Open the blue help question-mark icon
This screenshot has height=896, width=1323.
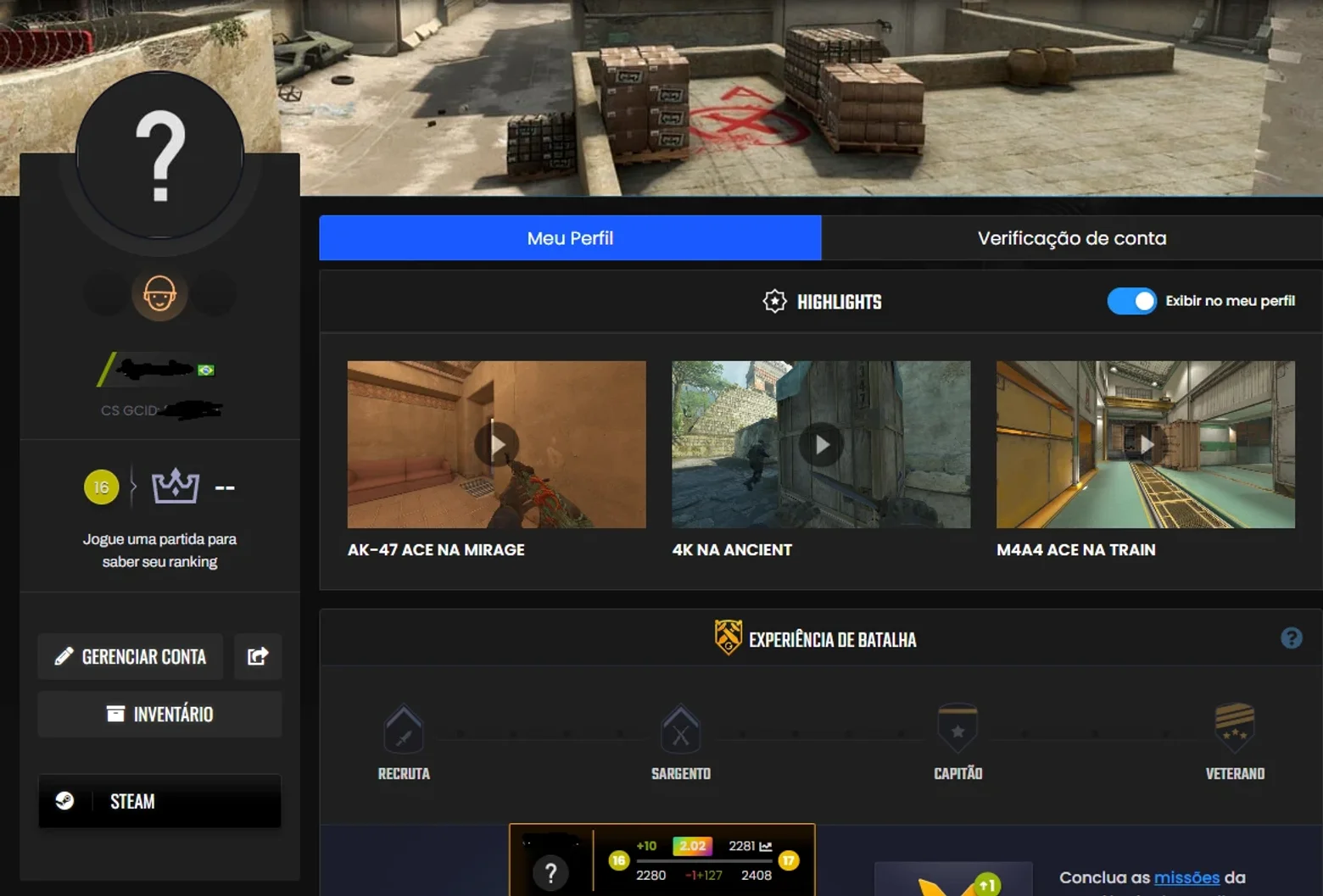click(x=1291, y=638)
